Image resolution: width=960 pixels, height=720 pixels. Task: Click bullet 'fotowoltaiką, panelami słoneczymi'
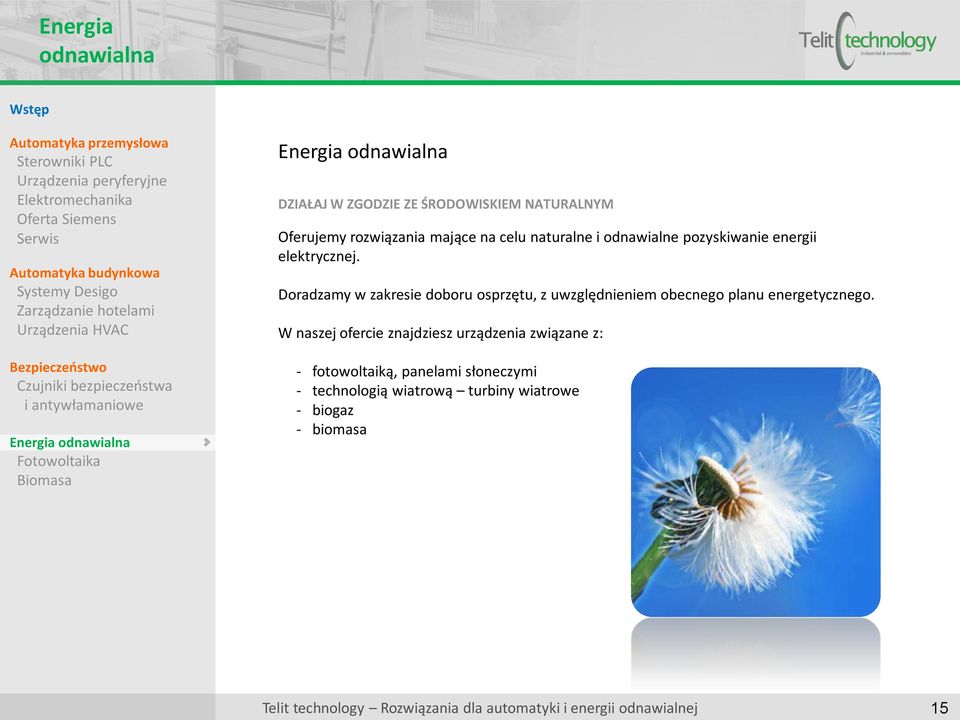[x=424, y=372]
